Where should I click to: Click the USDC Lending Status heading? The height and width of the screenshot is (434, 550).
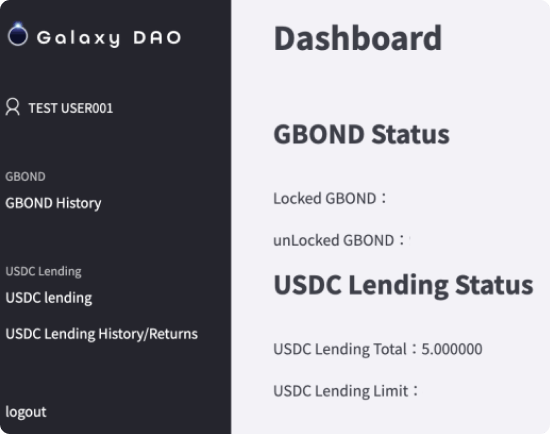pyautogui.click(x=403, y=285)
